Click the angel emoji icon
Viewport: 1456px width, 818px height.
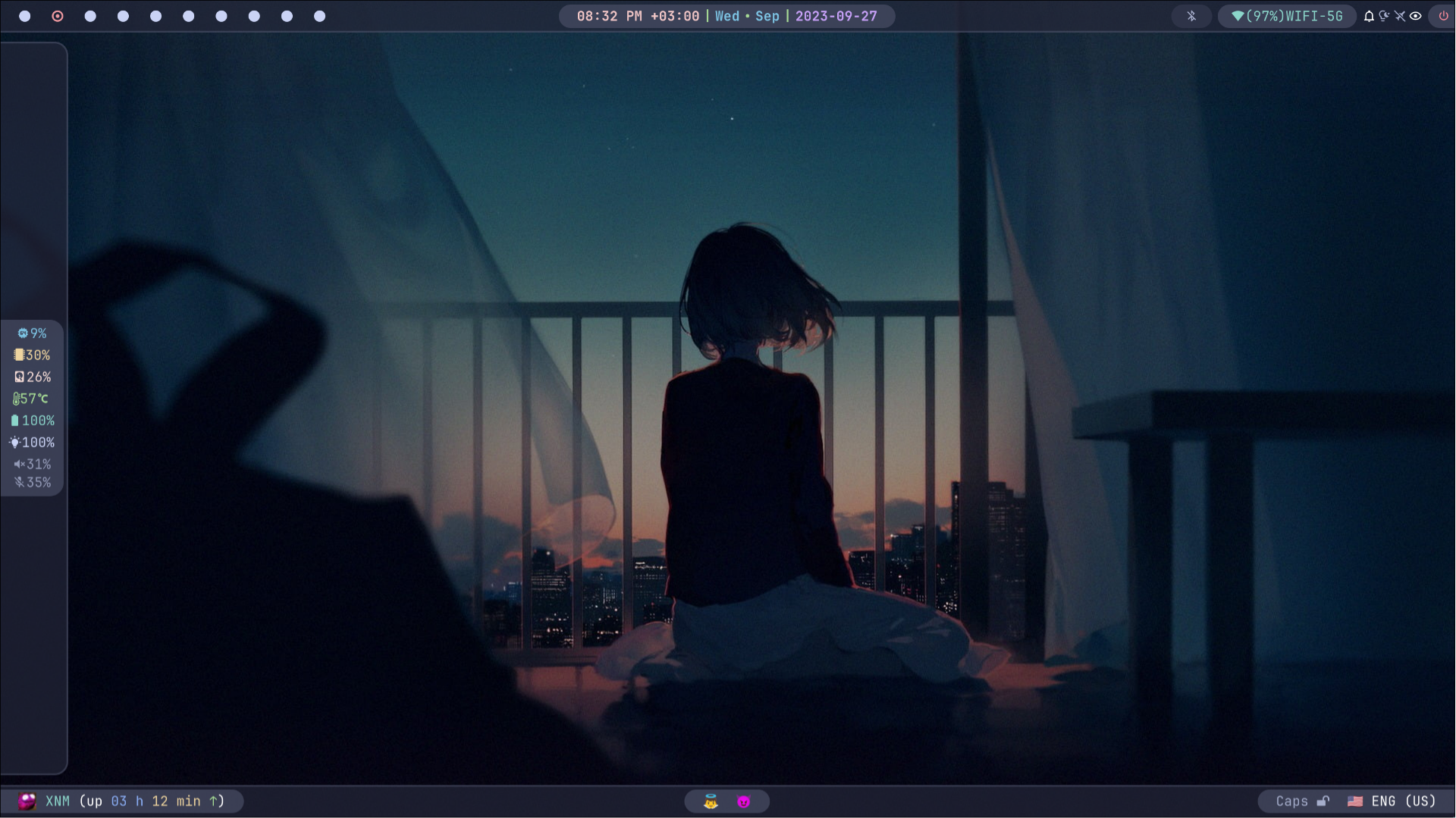click(711, 801)
